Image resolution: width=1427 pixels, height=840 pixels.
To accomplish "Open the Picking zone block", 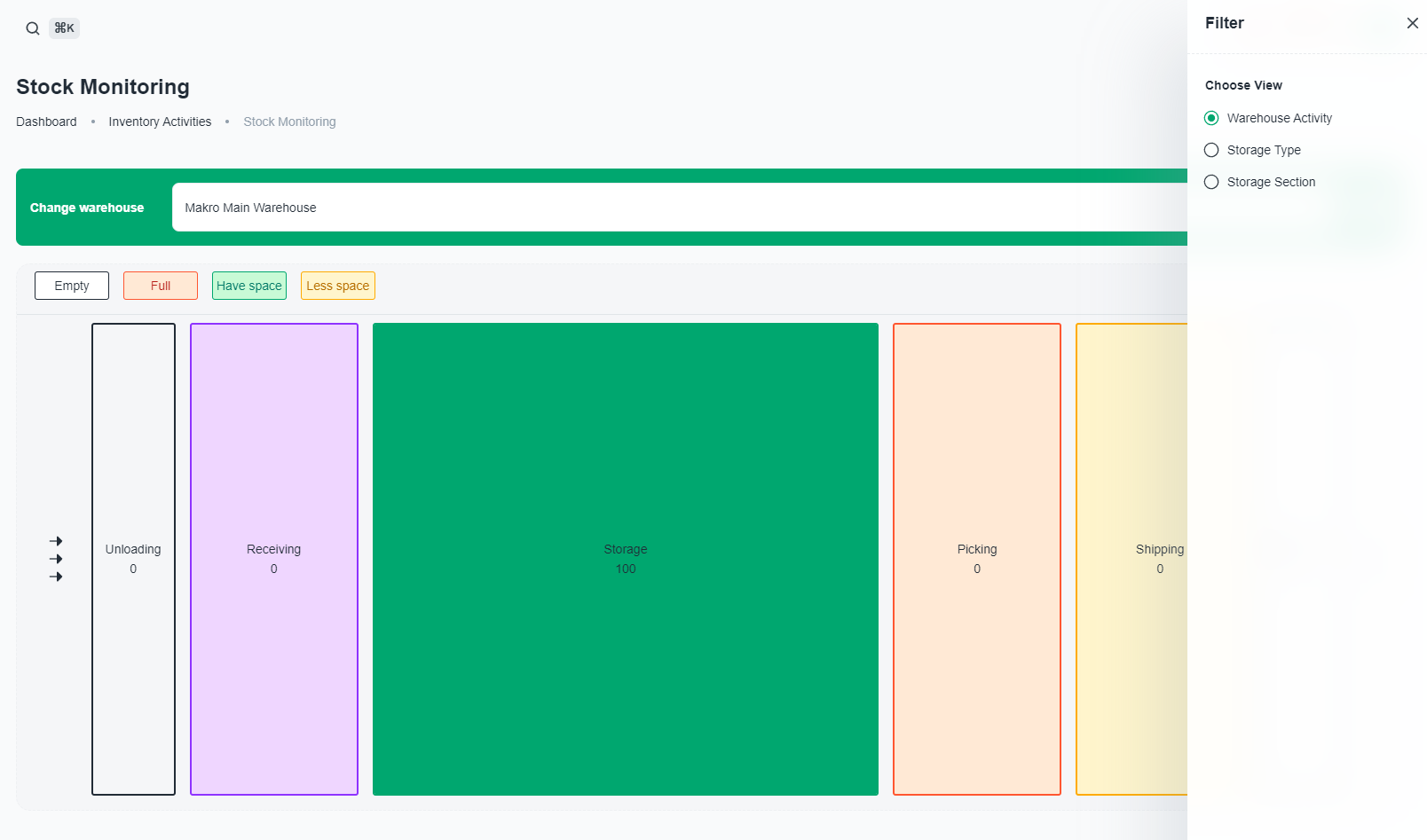I will [977, 559].
